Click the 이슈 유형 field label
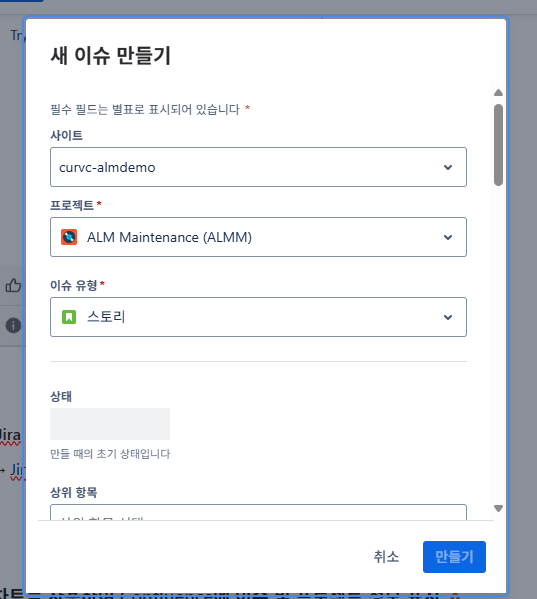This screenshot has height=599, width=537. click(74, 285)
